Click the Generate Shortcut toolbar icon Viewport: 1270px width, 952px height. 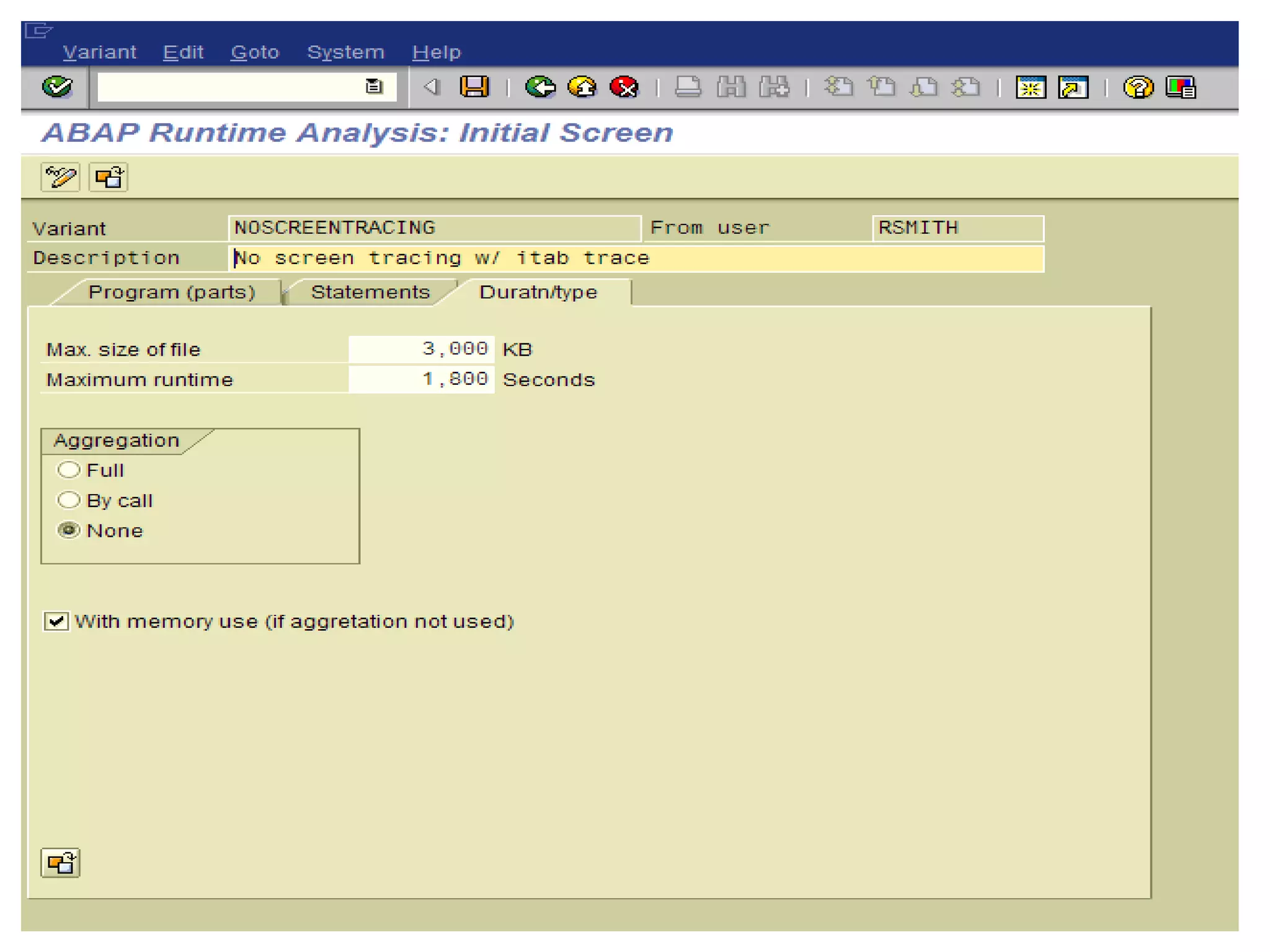(x=1073, y=87)
